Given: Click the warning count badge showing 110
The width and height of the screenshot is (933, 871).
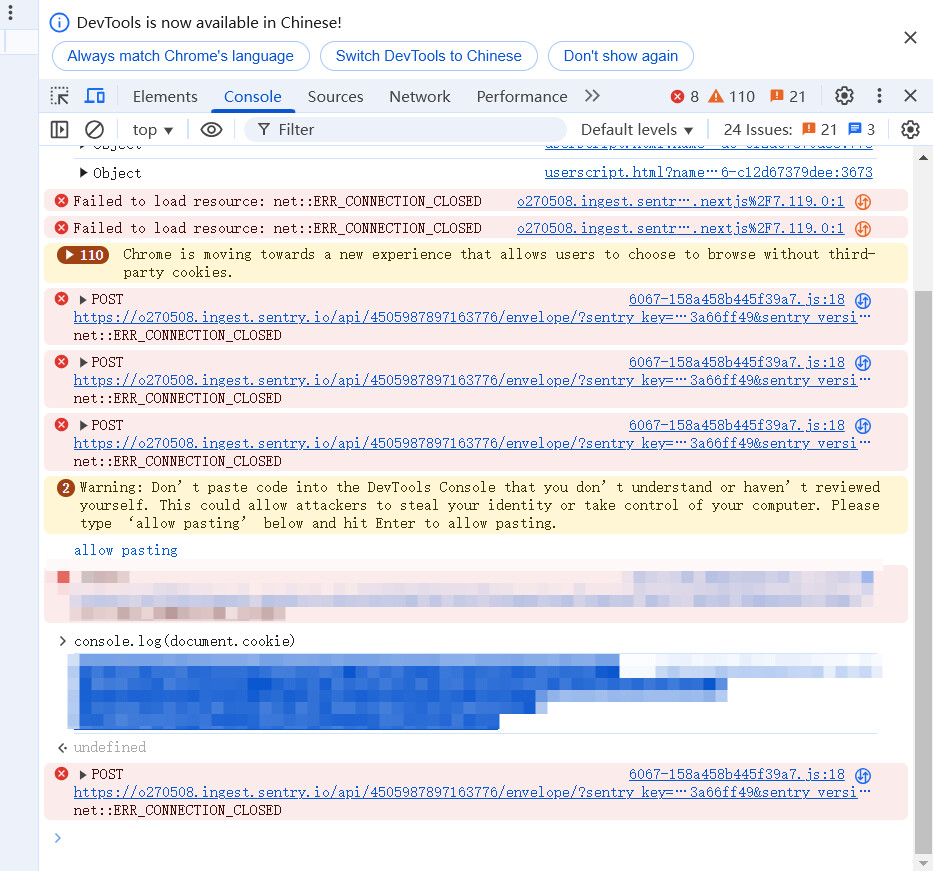Looking at the screenshot, I should click(731, 97).
